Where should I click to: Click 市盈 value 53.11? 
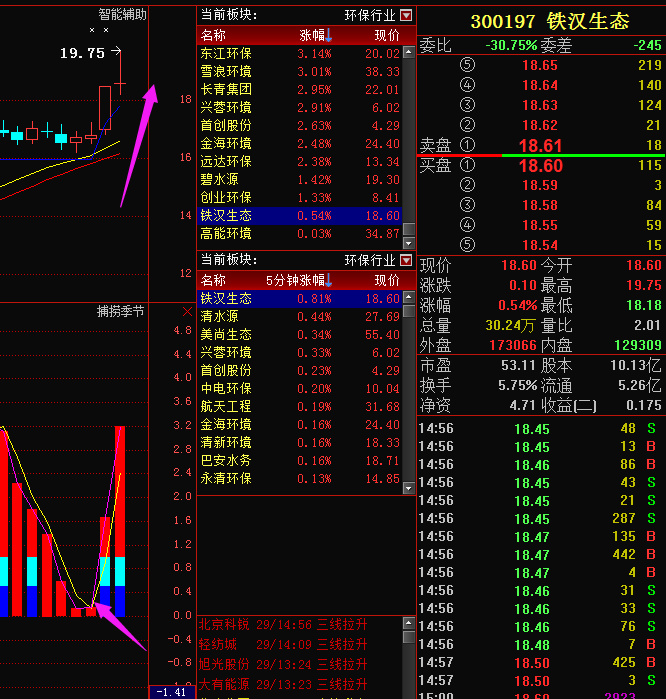coord(518,366)
